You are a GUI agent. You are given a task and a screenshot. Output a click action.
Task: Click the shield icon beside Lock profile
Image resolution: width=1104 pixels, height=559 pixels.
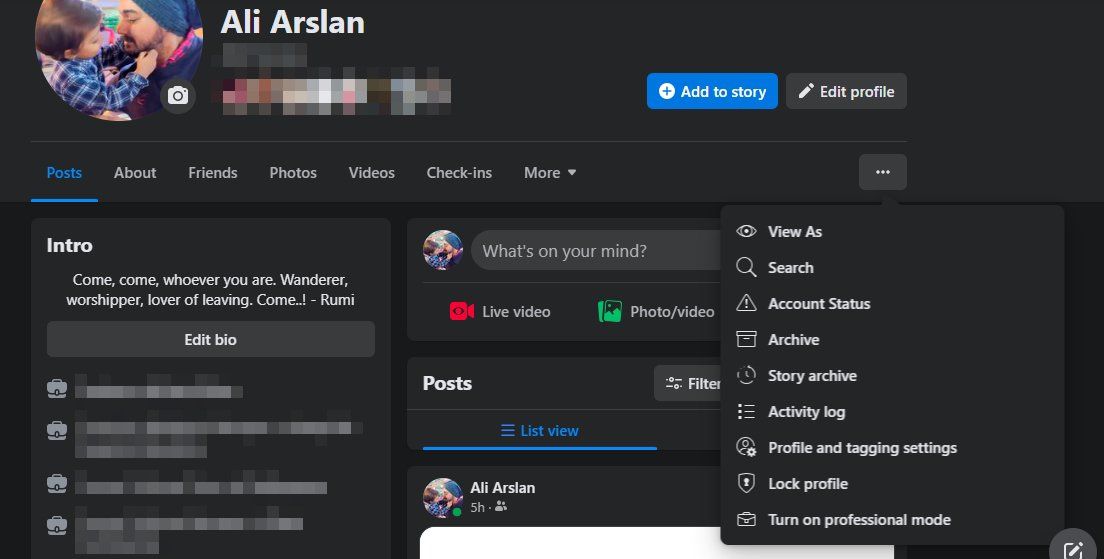point(746,484)
